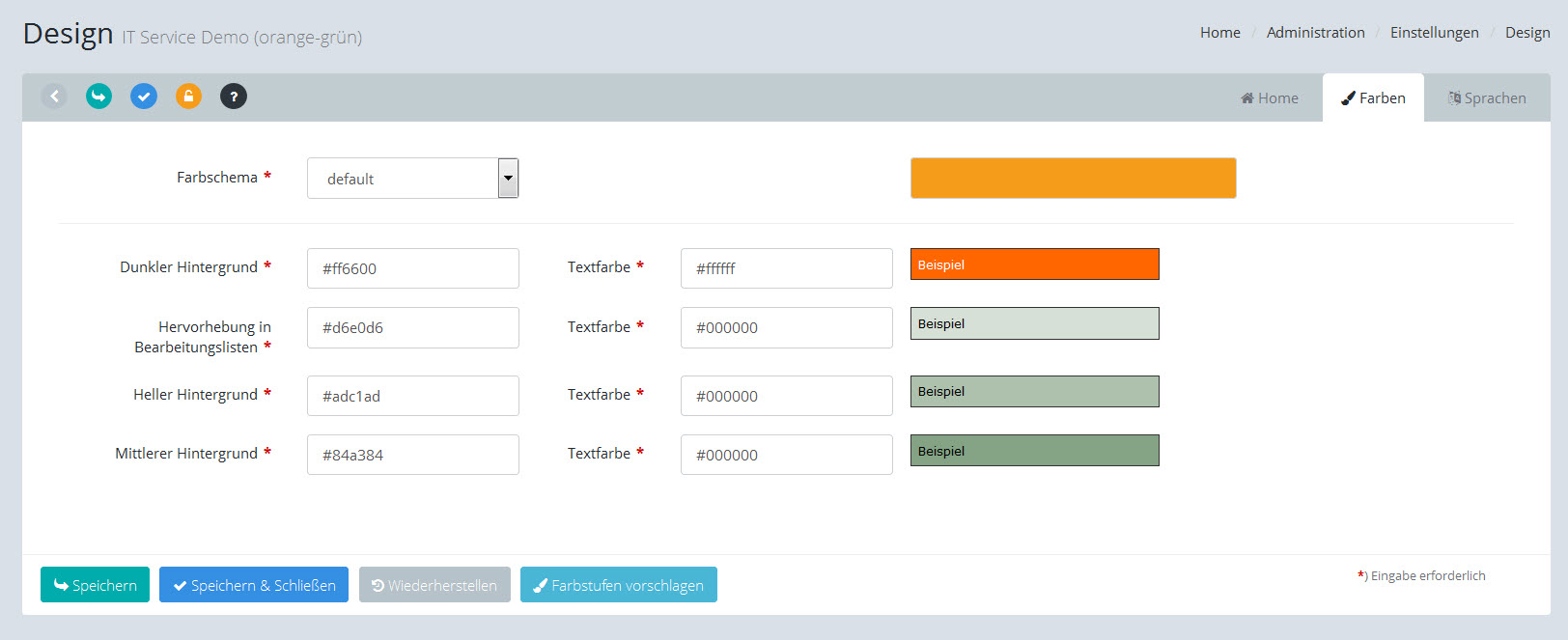The height and width of the screenshot is (640, 1568).
Task: Focus the Heller Hintergrund color input
Action: click(412, 396)
